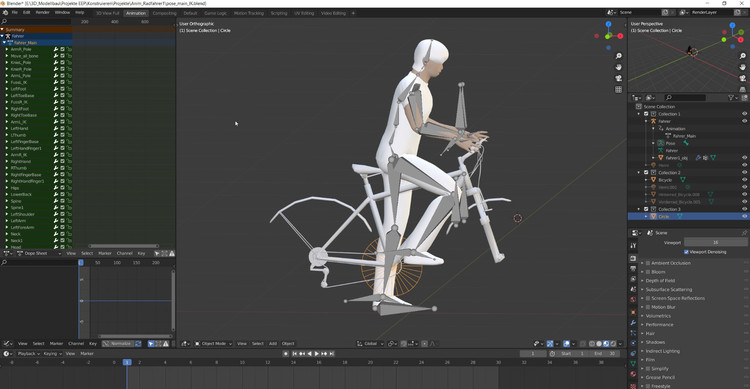This screenshot has width=750, height=389.
Task: Toggle Collection 2 exclude checkbox in outliner
Action: (646, 172)
